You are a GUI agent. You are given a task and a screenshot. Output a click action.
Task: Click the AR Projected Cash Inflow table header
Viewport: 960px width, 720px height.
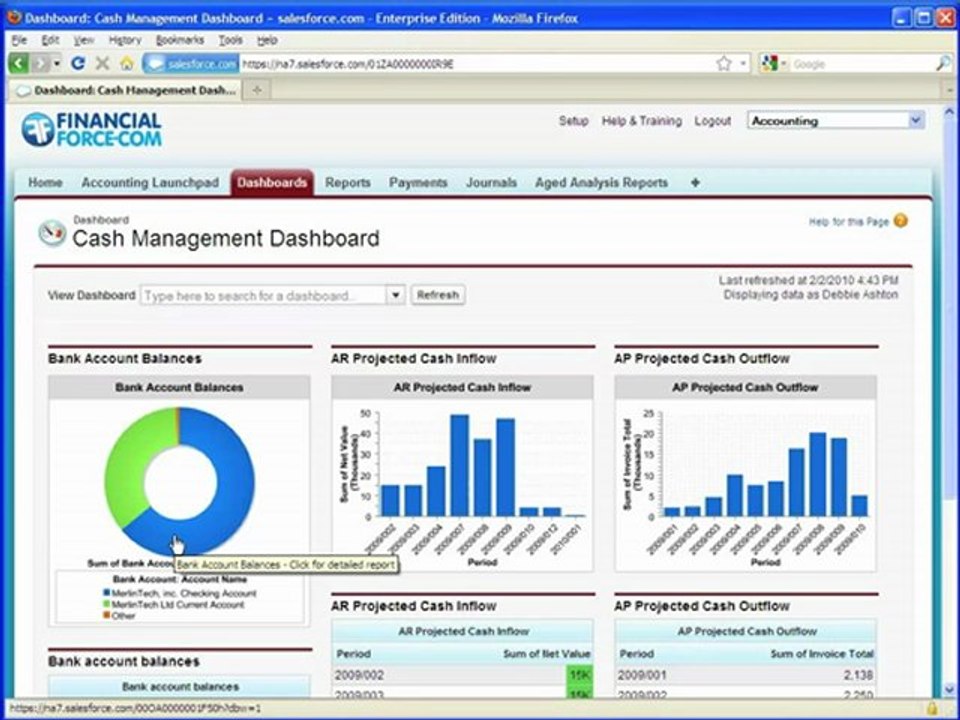[x=463, y=631]
